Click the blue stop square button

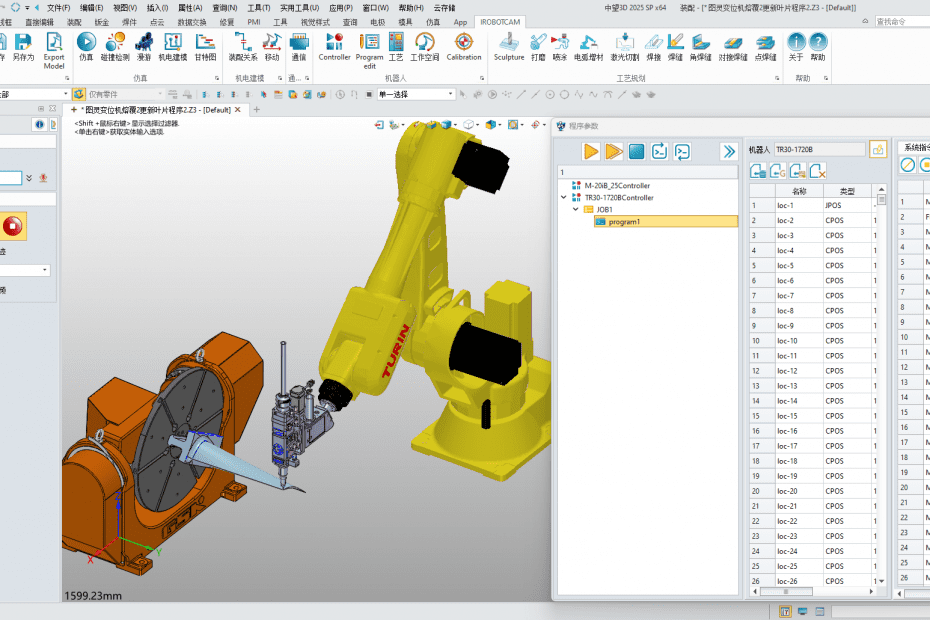tap(636, 151)
